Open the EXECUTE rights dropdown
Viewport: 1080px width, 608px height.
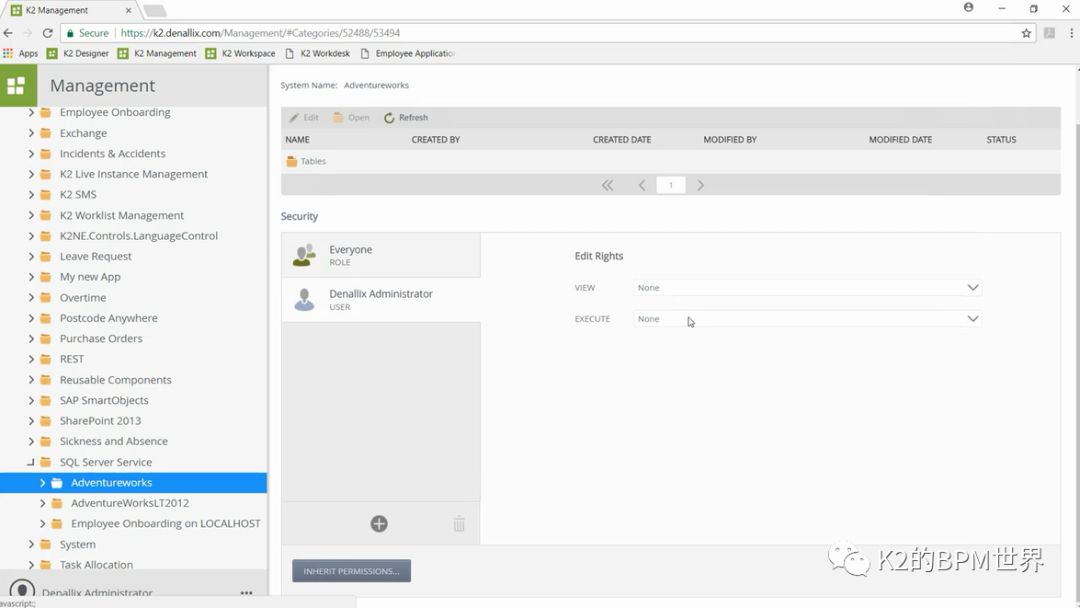coord(807,319)
